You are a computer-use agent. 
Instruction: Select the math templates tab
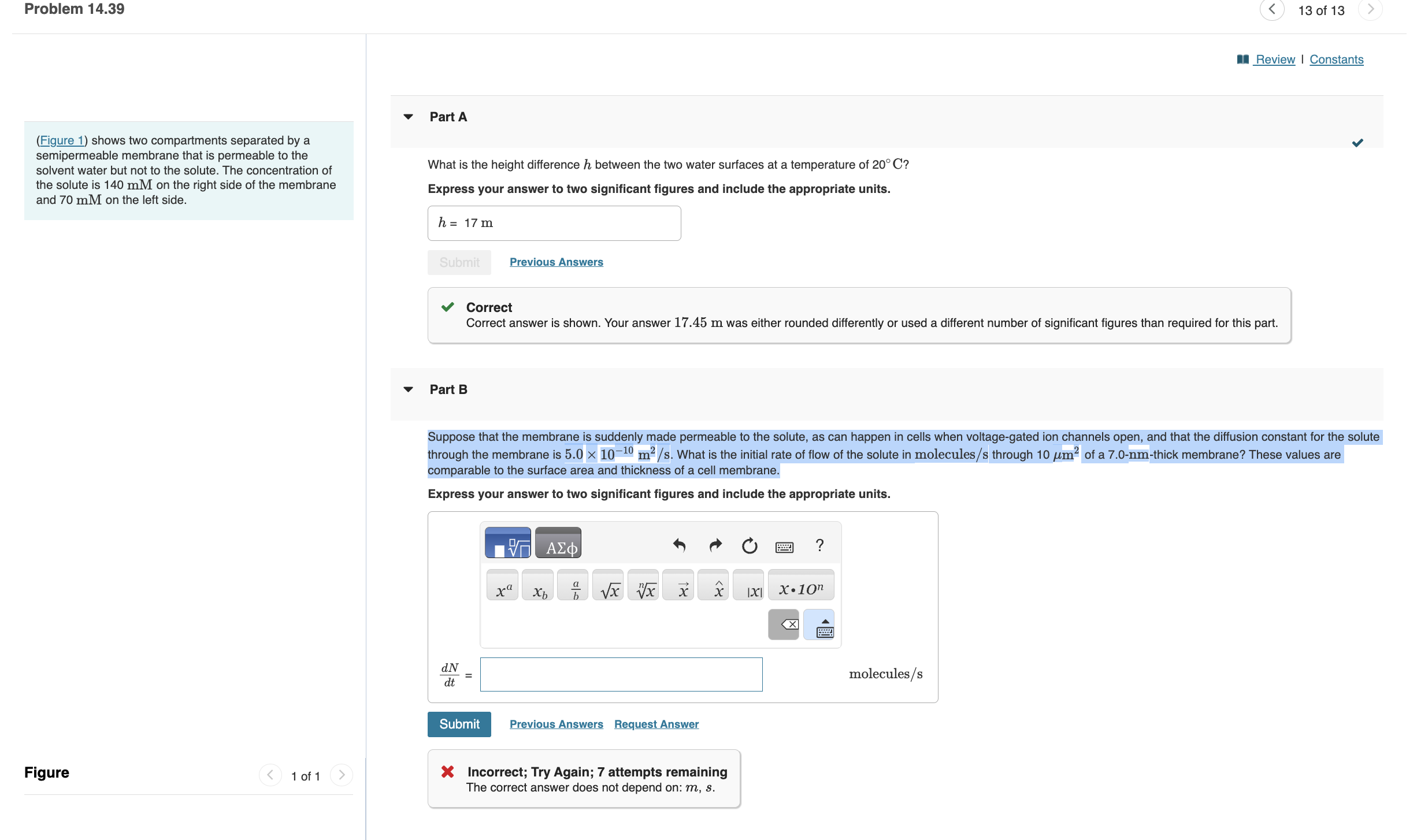(507, 543)
